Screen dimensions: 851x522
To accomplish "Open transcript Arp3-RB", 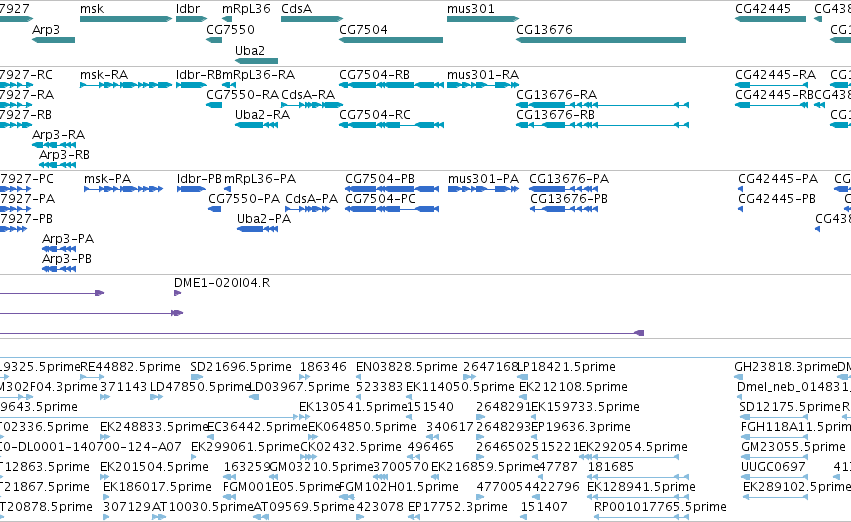I will tap(57, 165).
